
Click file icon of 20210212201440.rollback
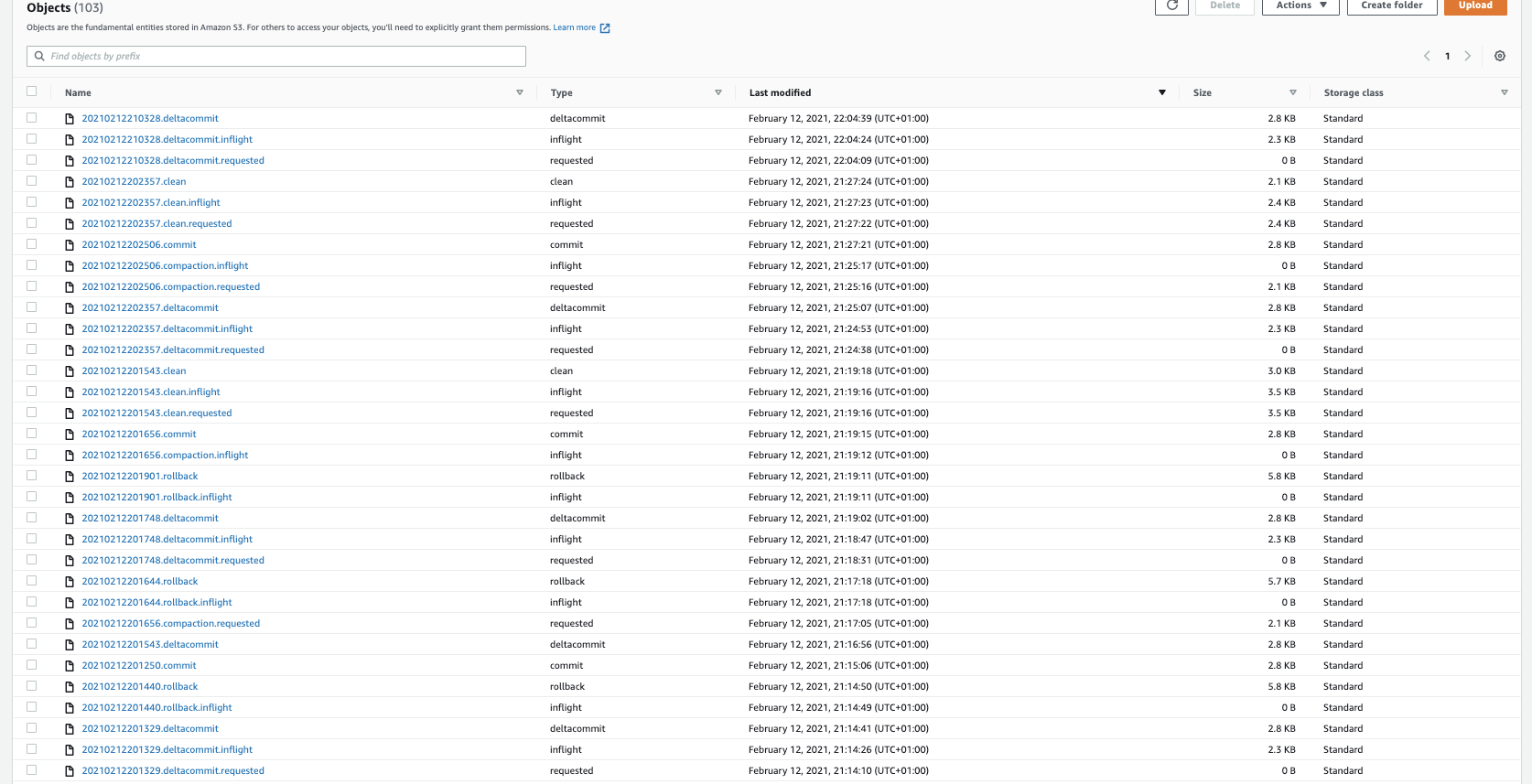click(70, 687)
